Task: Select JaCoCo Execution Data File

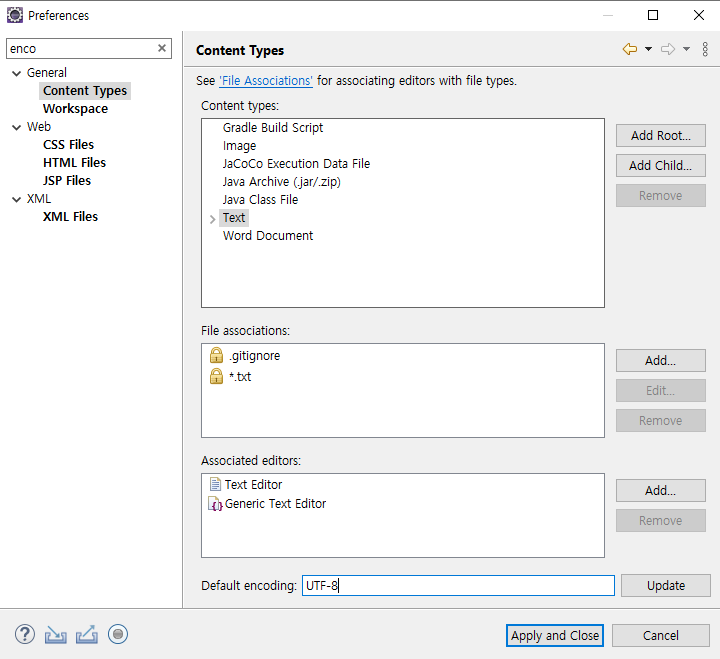Action: coord(296,163)
